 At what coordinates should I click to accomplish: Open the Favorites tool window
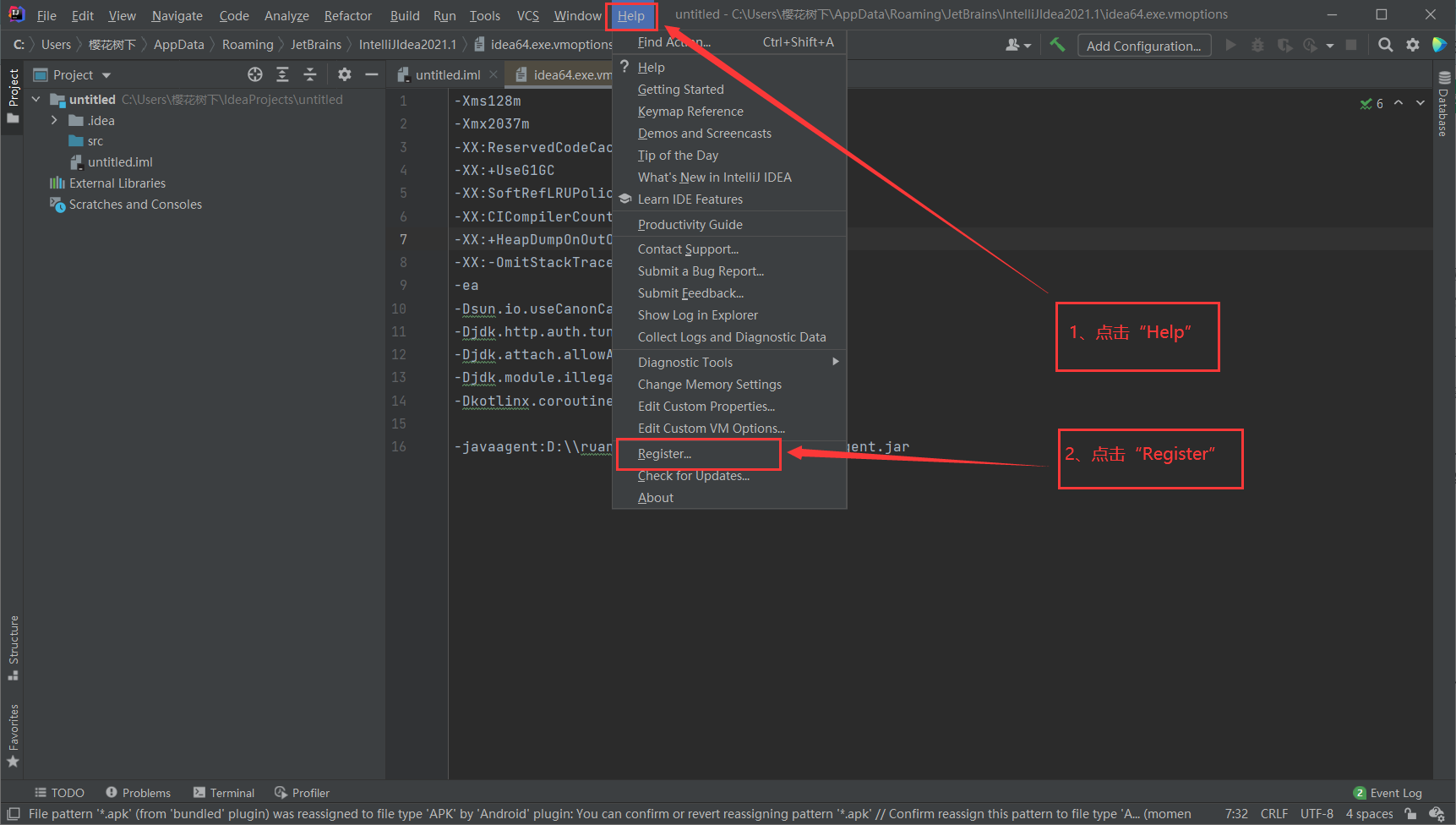click(13, 735)
